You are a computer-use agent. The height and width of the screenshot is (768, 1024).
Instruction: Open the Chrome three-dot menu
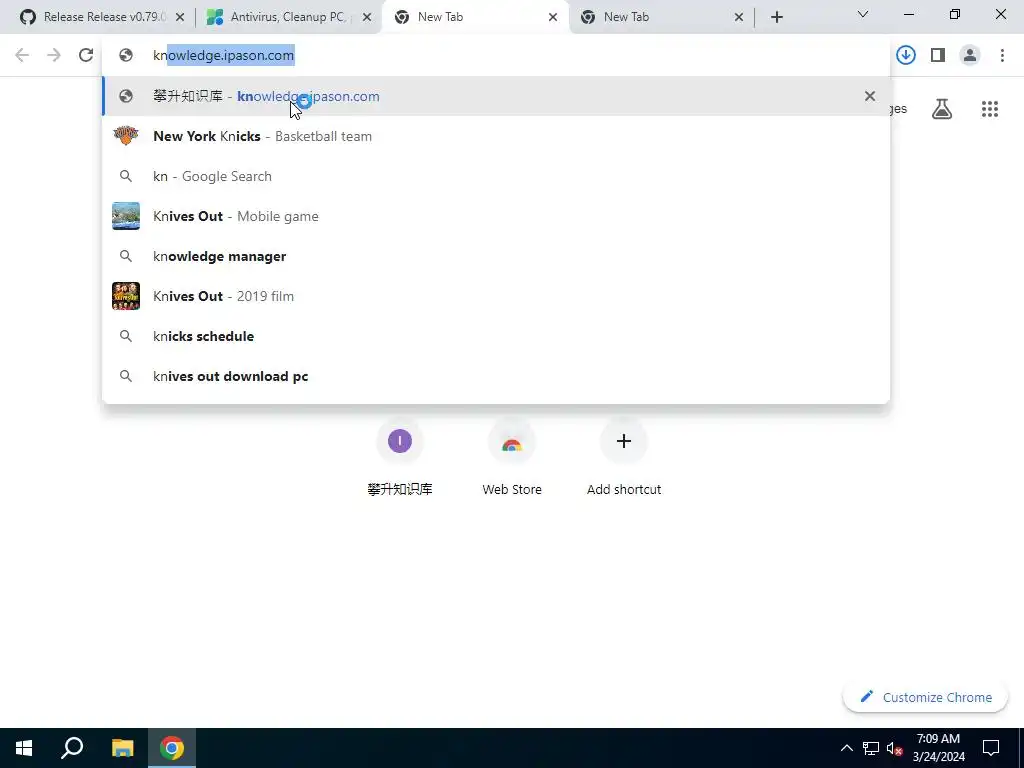click(x=1002, y=56)
